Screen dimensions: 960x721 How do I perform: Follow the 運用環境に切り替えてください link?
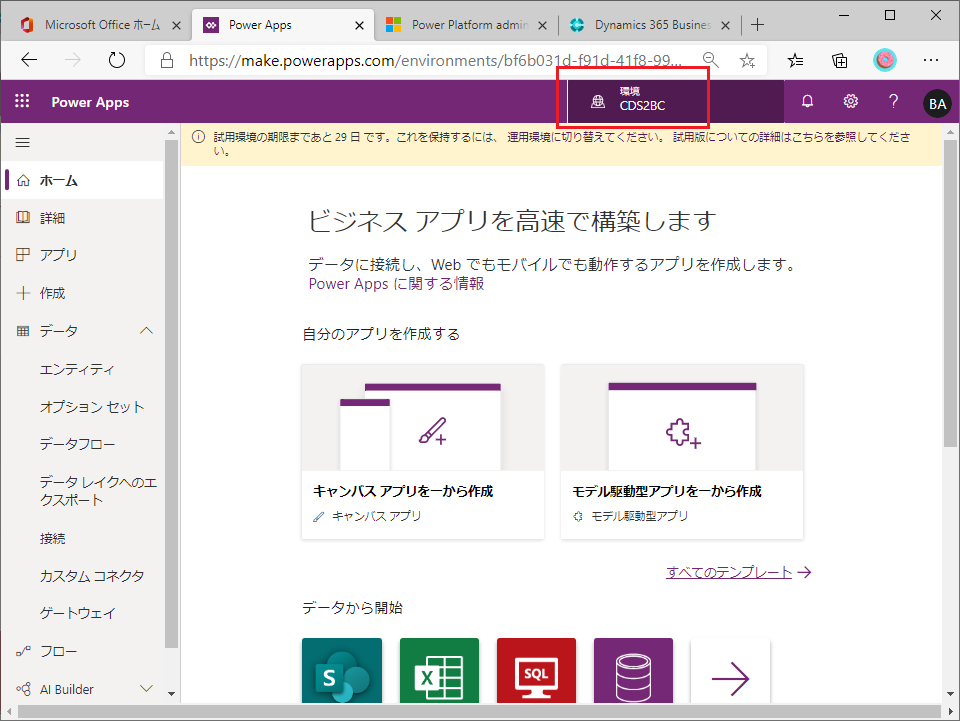(585, 137)
